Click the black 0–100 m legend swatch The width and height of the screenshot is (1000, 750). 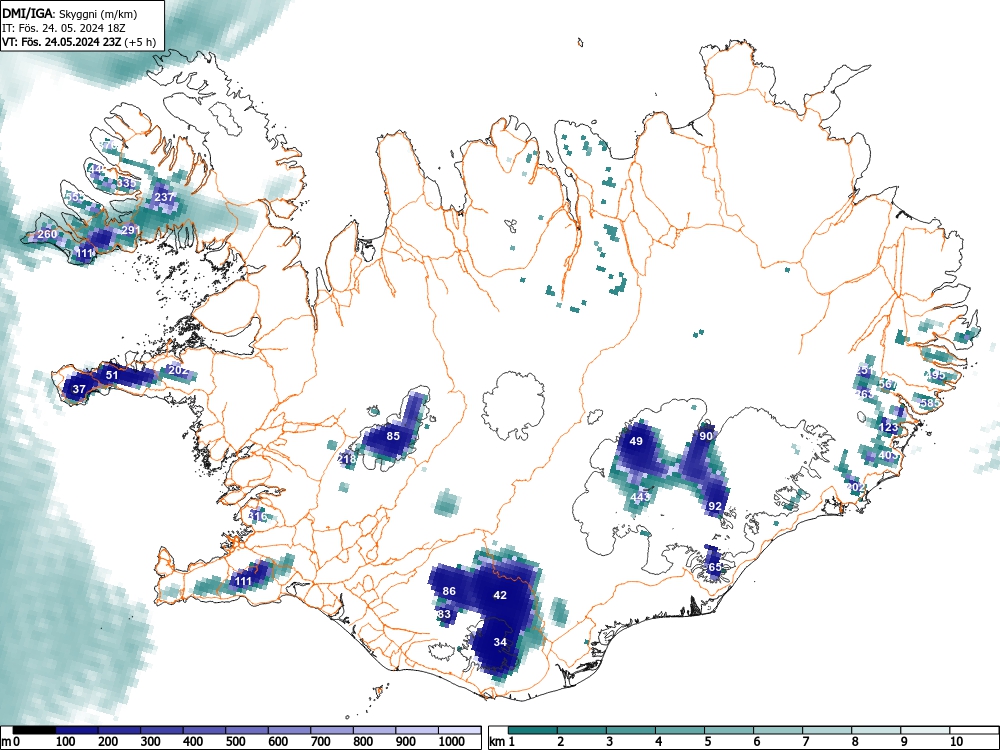point(34,730)
